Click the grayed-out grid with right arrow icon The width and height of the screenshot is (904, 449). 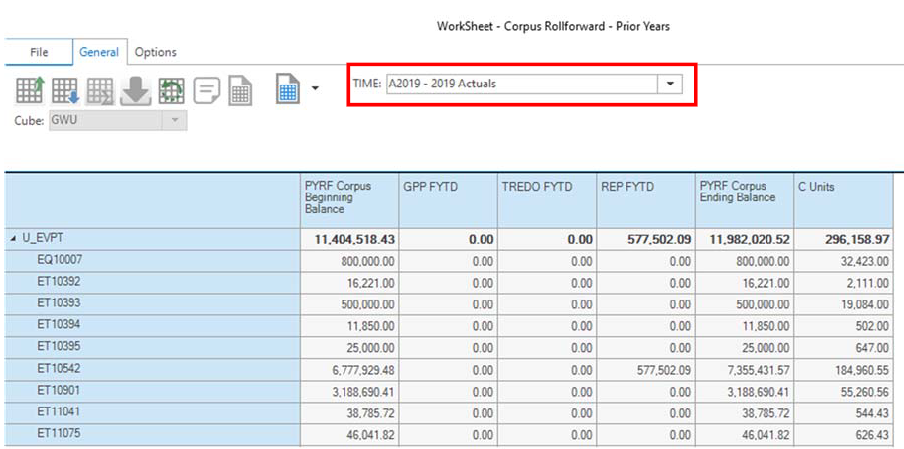(x=101, y=90)
